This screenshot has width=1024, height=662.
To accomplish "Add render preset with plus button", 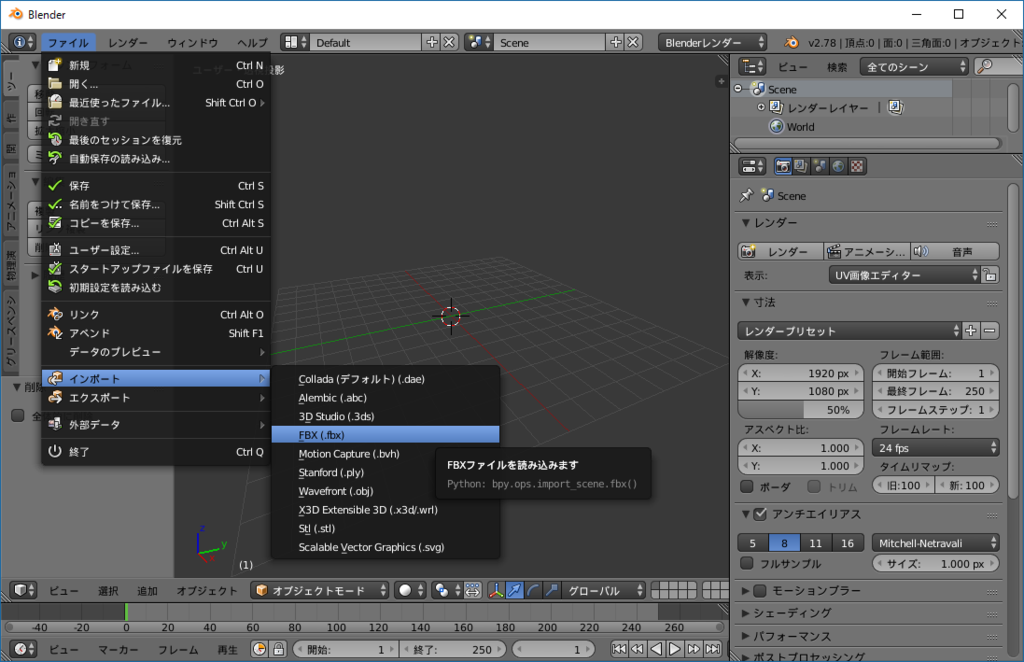I will (x=971, y=331).
